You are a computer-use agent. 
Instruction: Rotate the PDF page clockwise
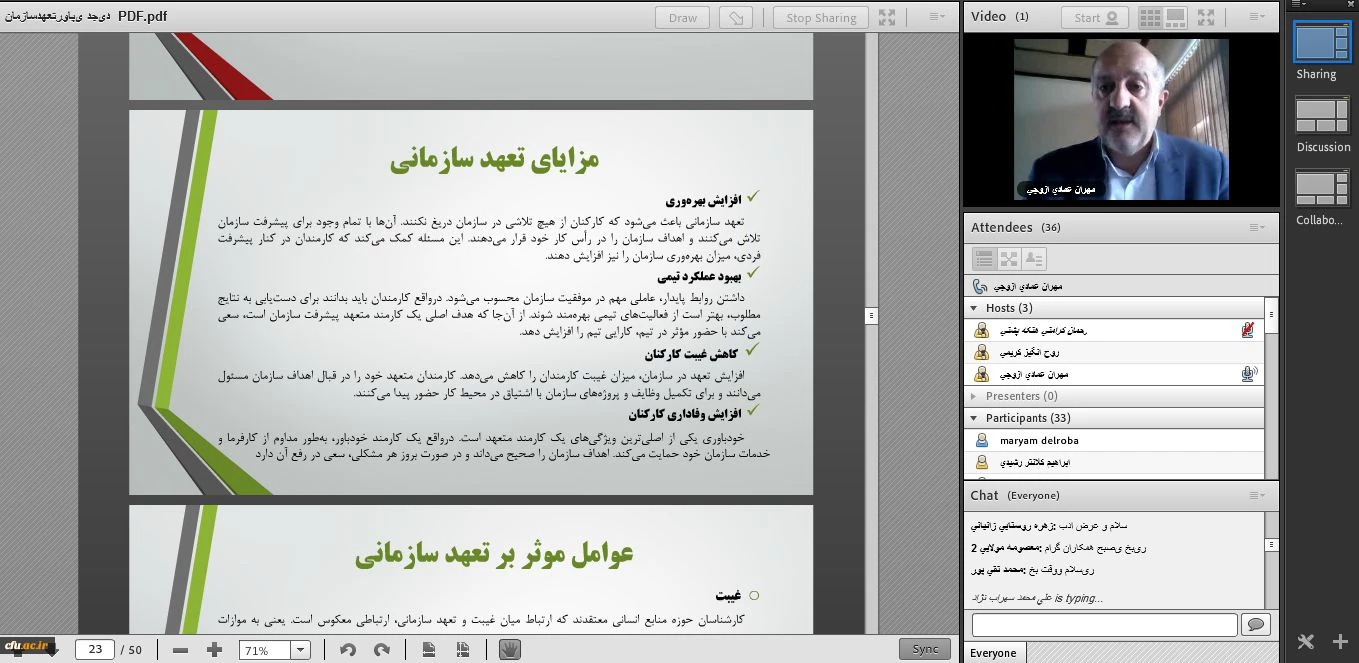click(381, 650)
